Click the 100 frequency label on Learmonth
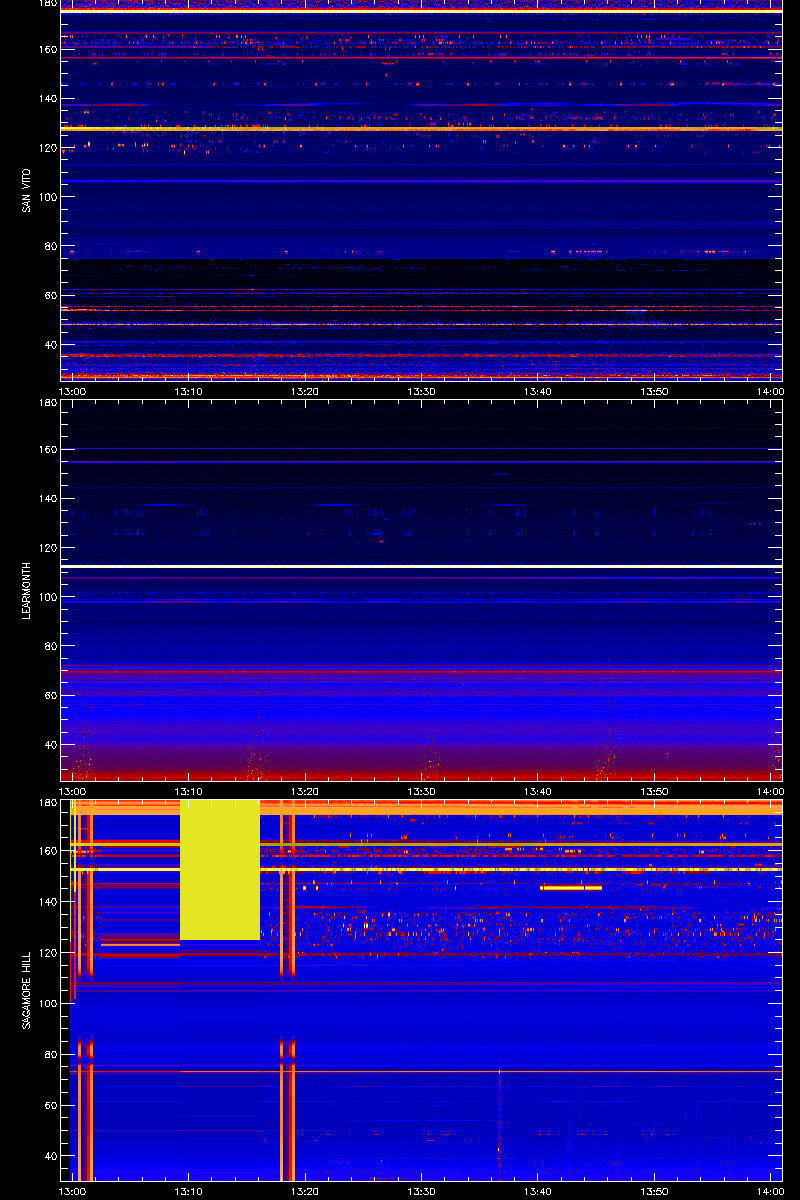Screen dimensions: 800x1200 [x=47, y=597]
